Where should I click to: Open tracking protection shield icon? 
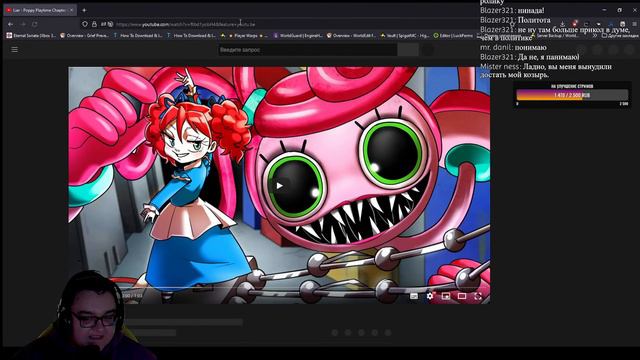85,24
